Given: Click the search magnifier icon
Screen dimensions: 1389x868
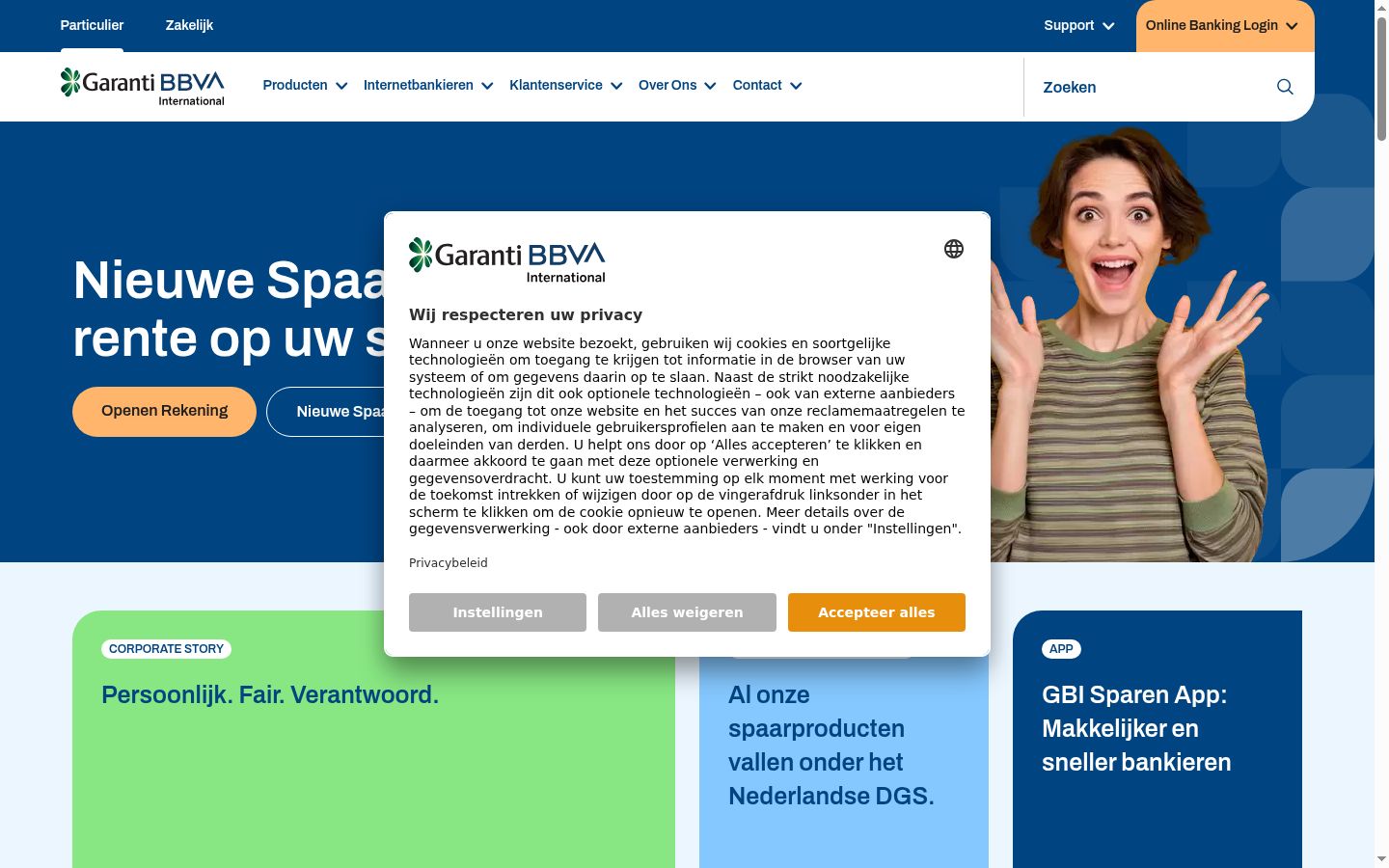Looking at the screenshot, I should [x=1285, y=87].
